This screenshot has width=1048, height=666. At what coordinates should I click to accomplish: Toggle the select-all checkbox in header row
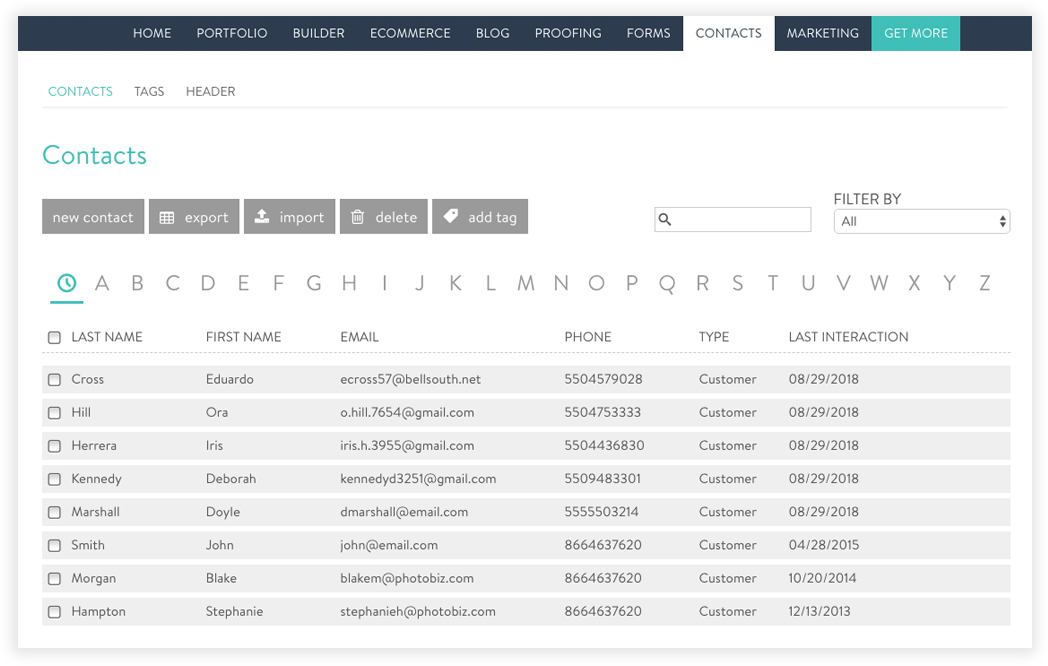[54, 338]
